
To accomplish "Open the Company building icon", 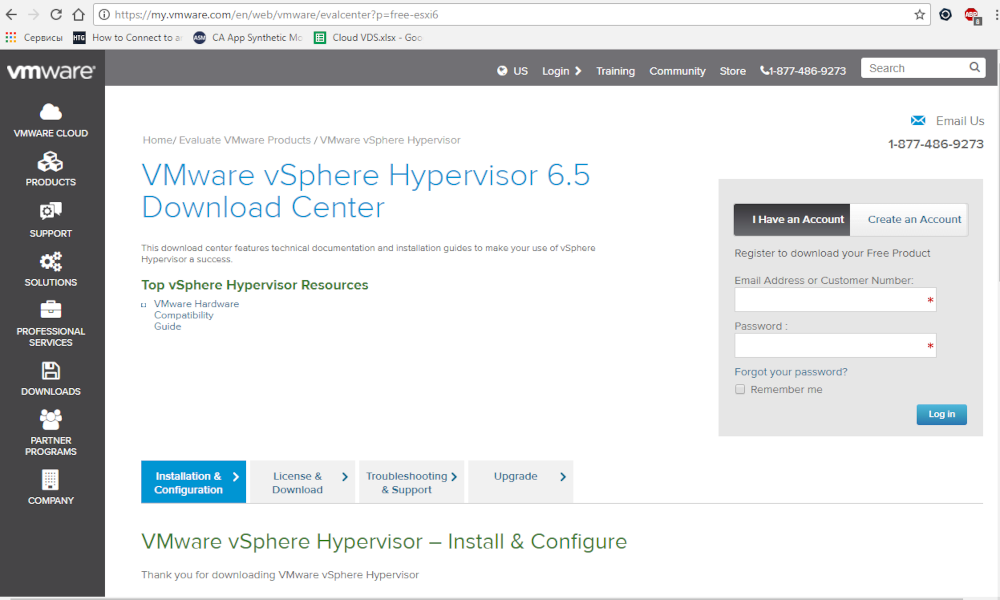I will [x=50, y=480].
